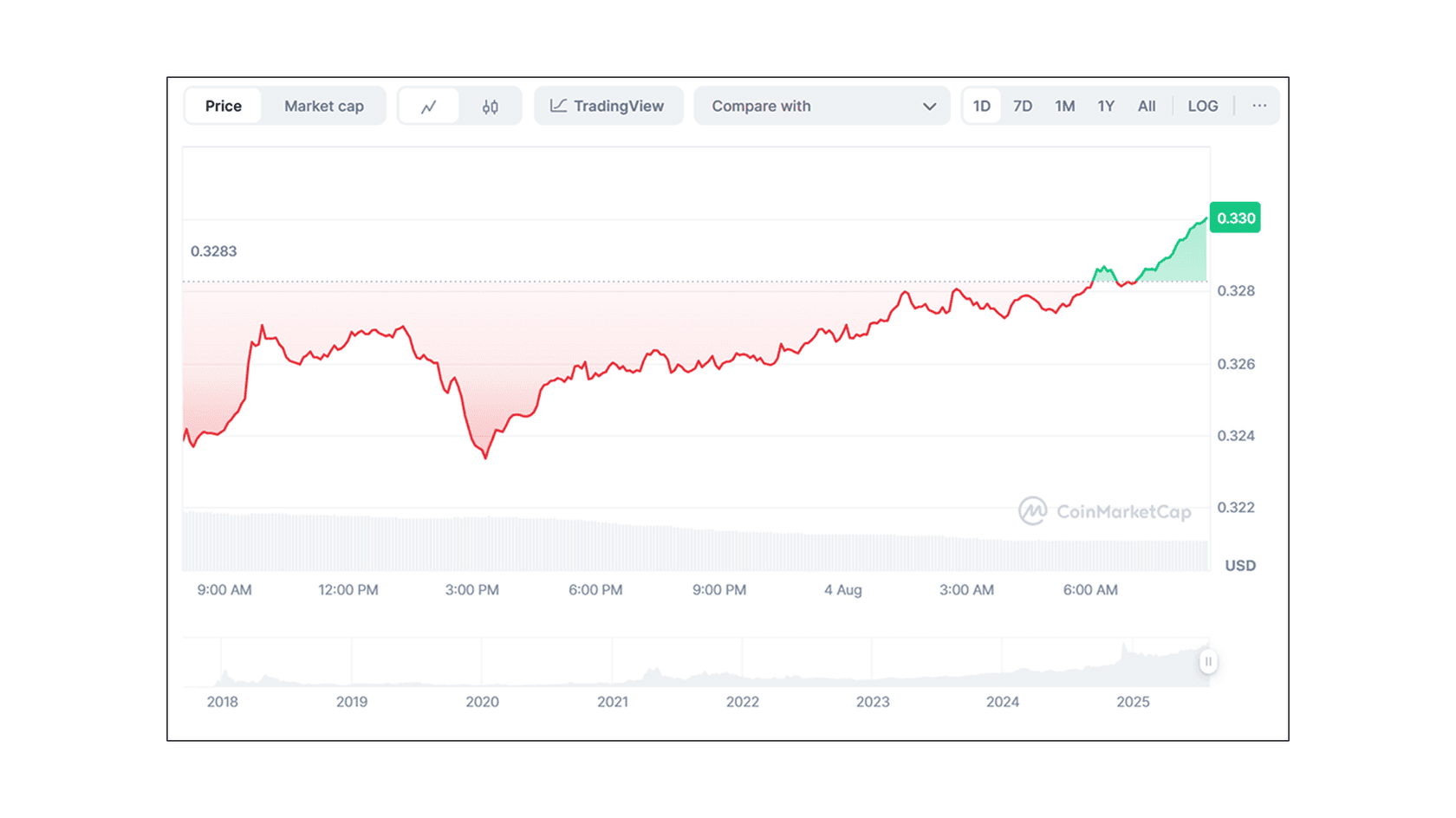
Task: Open the Compare with dropdown
Action: [x=822, y=106]
